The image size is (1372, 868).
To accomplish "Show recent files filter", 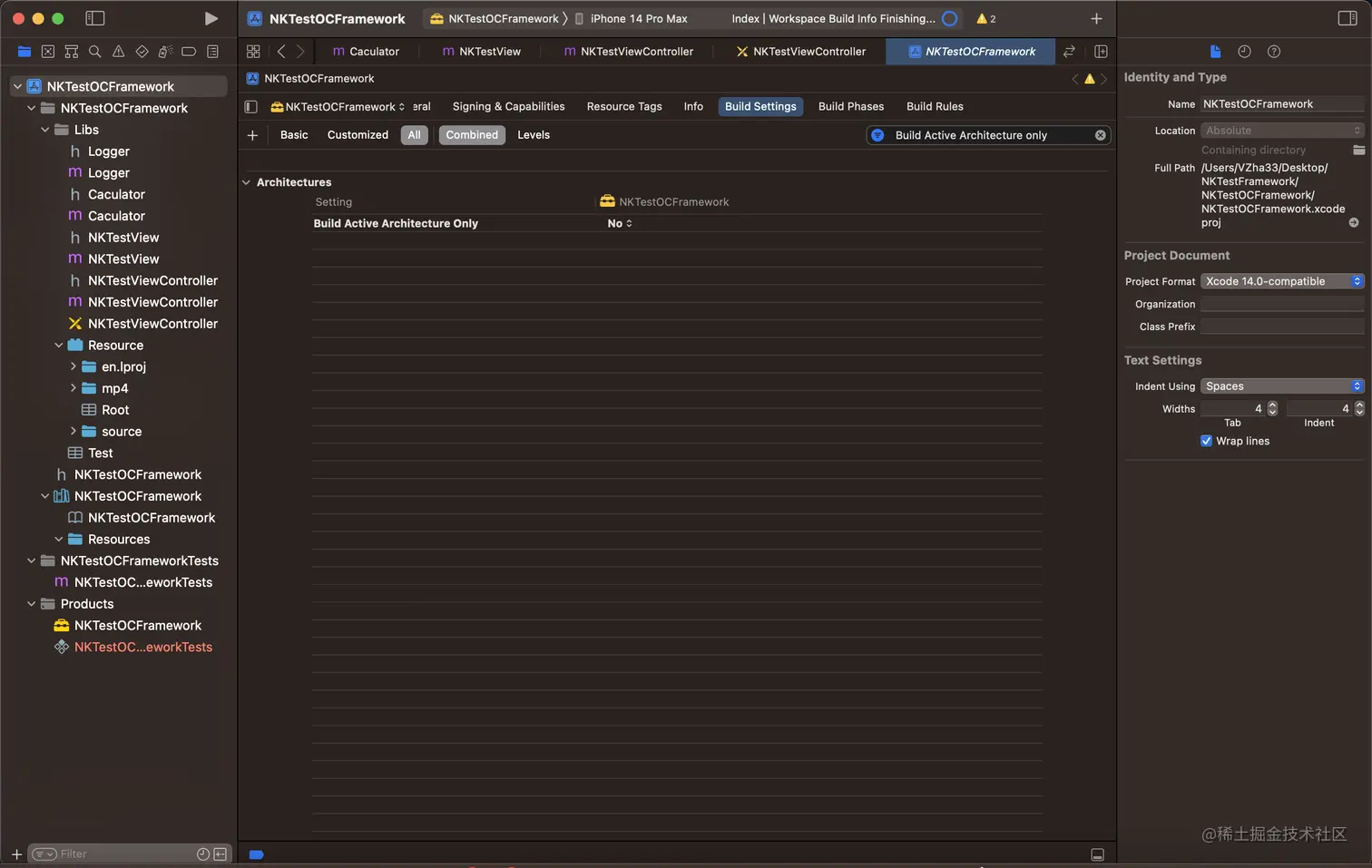I will pos(203,854).
